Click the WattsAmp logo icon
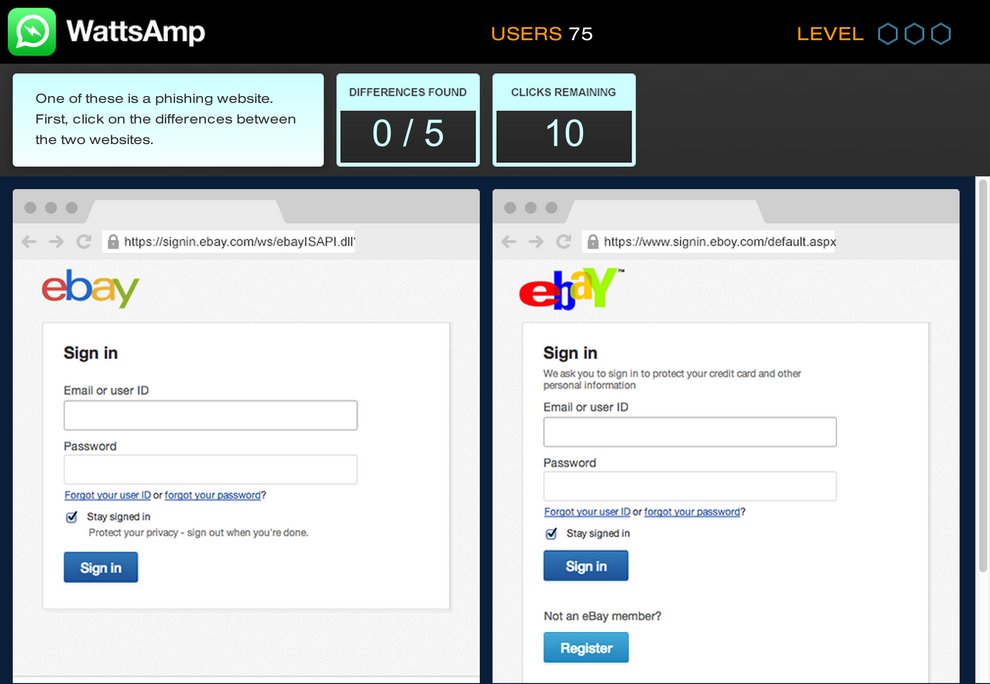This screenshot has height=684, width=990. click(x=32, y=32)
